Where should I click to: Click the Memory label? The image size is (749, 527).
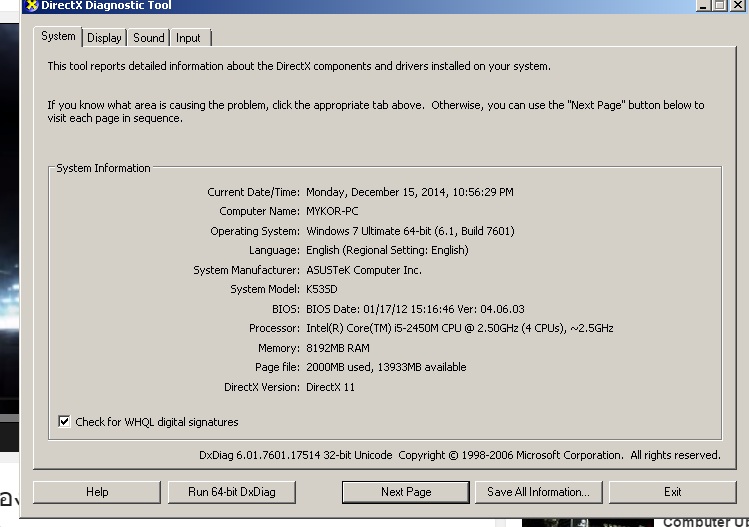pos(279,348)
